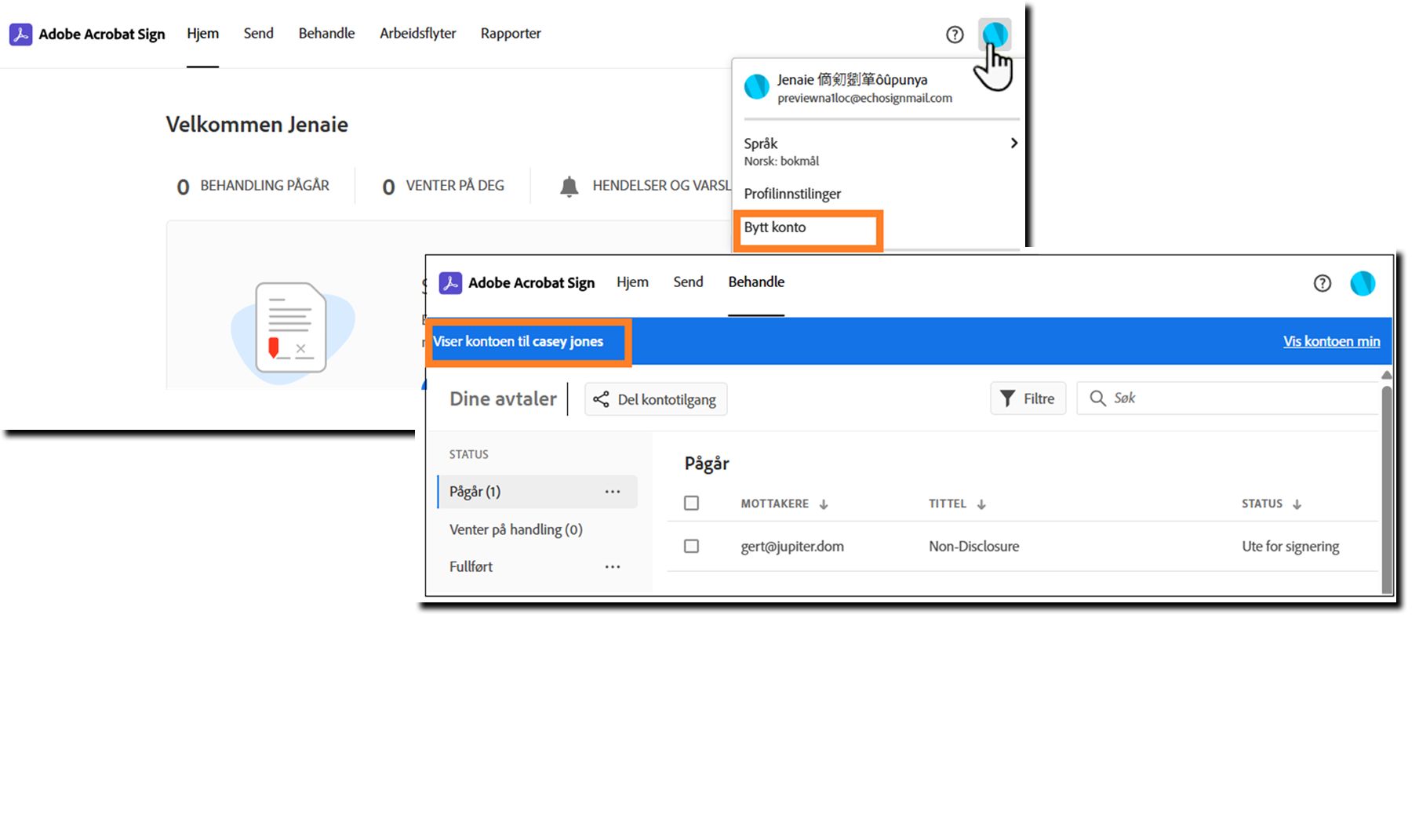Select Bytt konto from profile menu
The image size is (1419, 840).
click(x=775, y=227)
